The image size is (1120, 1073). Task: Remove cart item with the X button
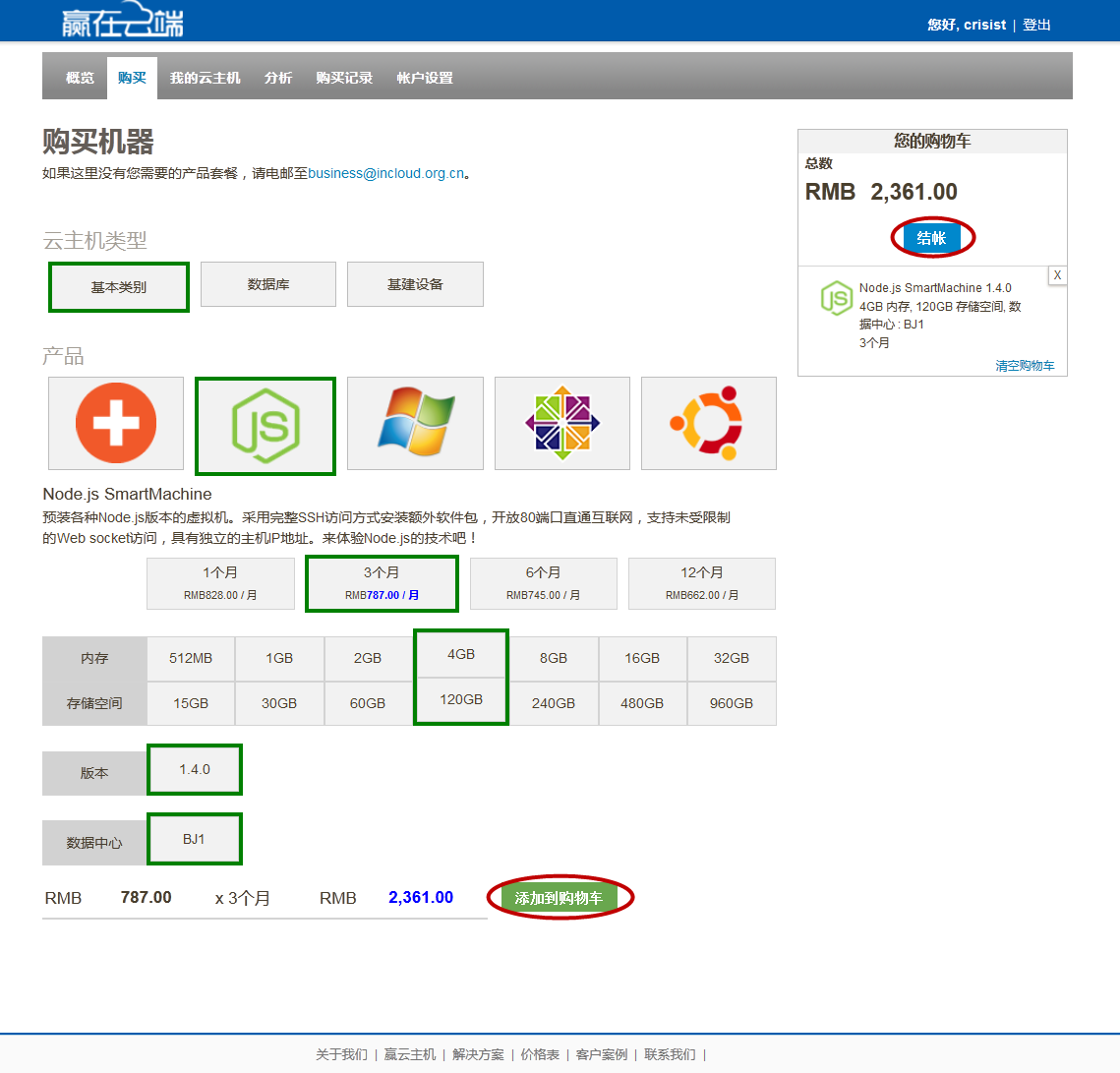click(1057, 275)
